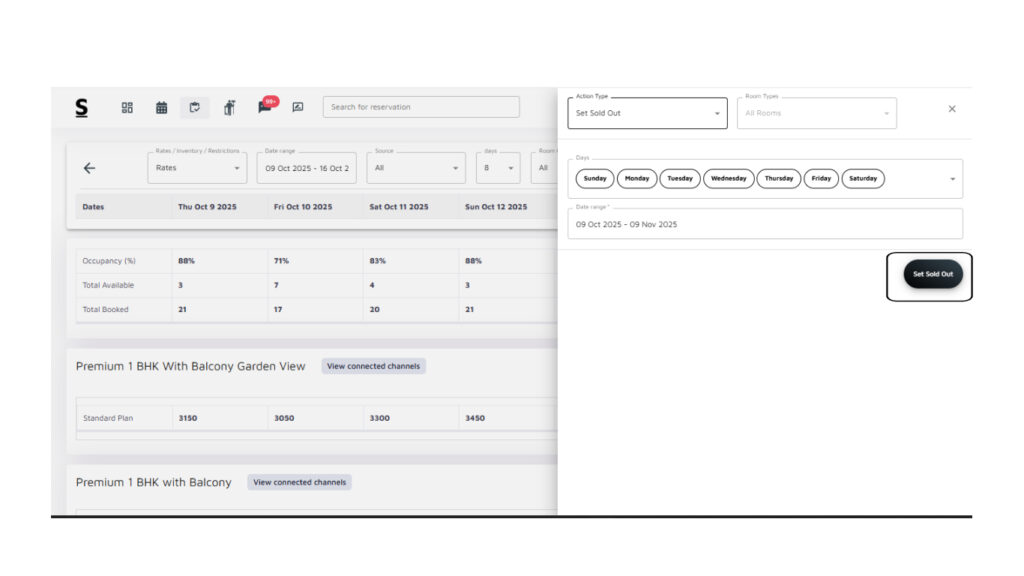Toggle the Sunday day chip
This screenshot has height=576, width=1024.
[x=595, y=179]
